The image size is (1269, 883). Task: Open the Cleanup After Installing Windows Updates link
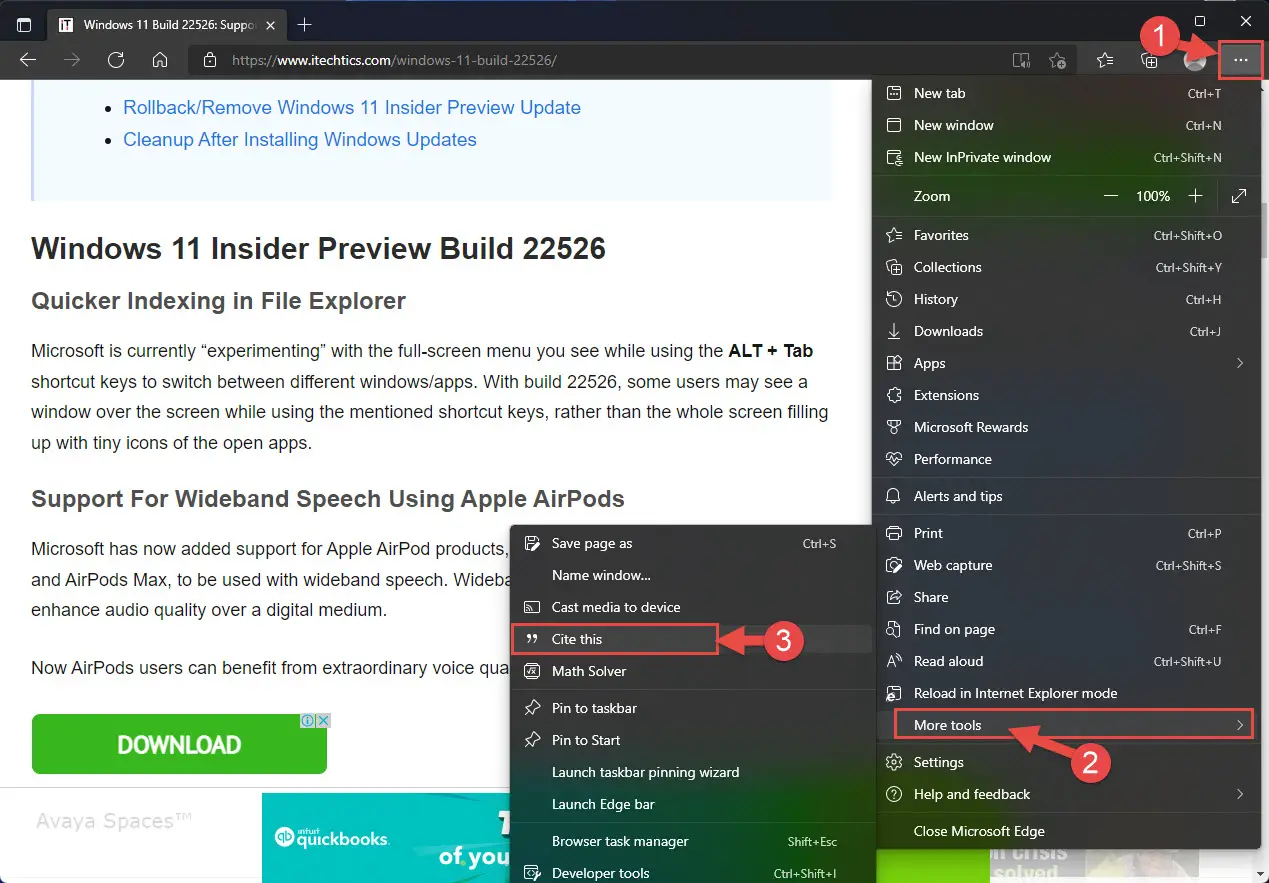(300, 139)
